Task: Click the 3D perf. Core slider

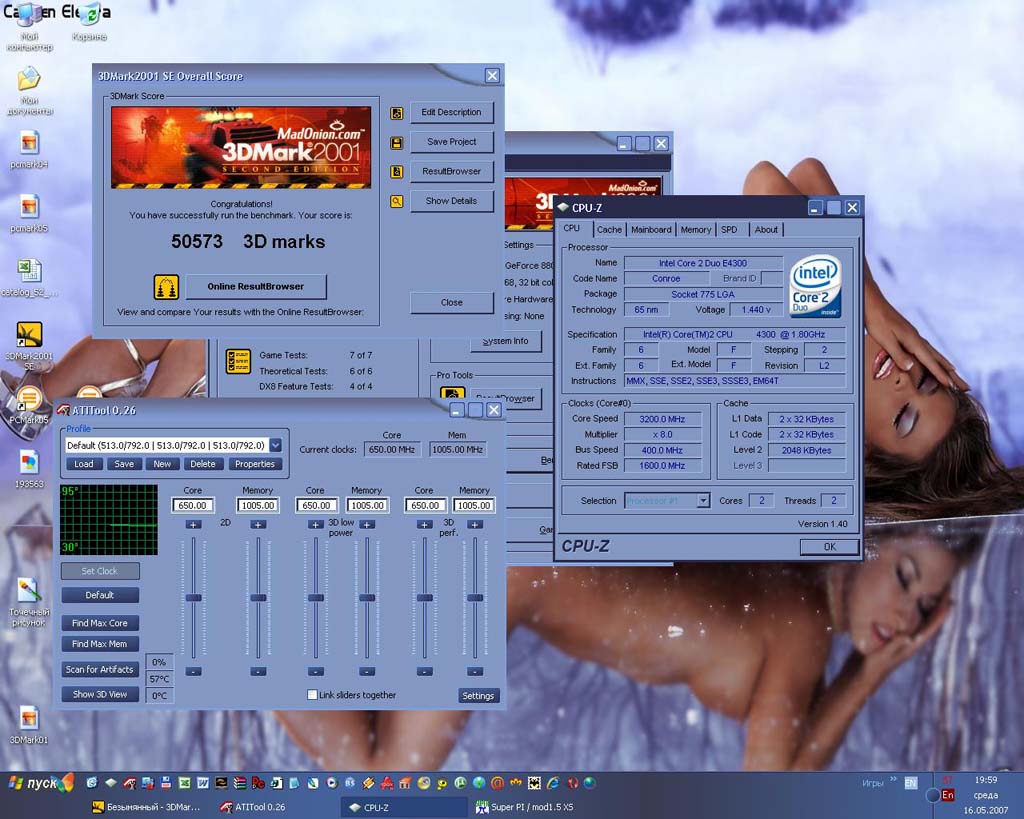Action: coord(424,598)
